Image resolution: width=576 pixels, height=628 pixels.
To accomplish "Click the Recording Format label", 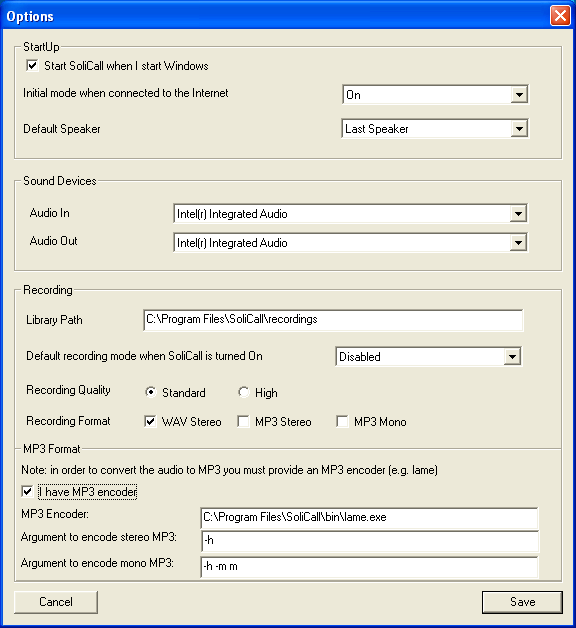I will pyautogui.click(x=68, y=421).
